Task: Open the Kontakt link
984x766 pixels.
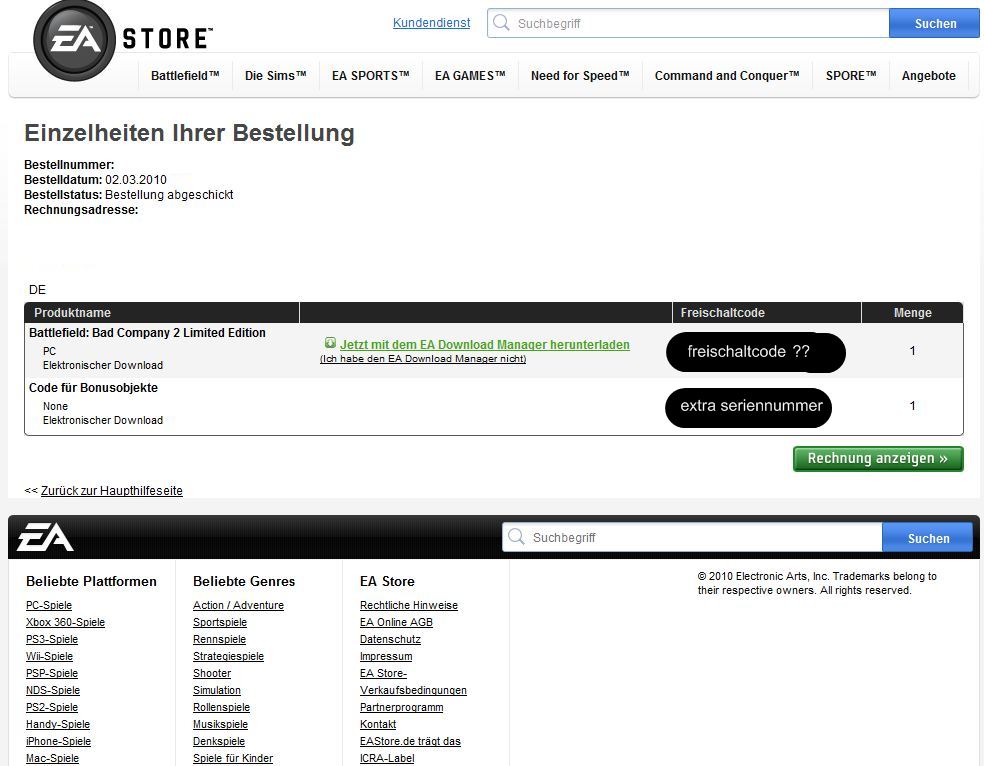Action: click(x=378, y=724)
